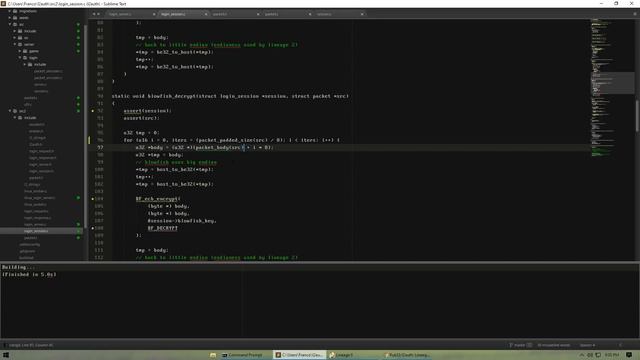Expand the assets folder arrow
Screen dimensions: 640x360
[10, 18]
